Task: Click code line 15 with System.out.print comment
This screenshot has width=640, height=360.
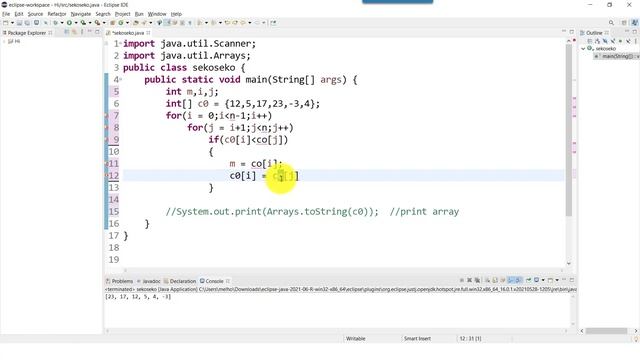Action: click(312, 212)
